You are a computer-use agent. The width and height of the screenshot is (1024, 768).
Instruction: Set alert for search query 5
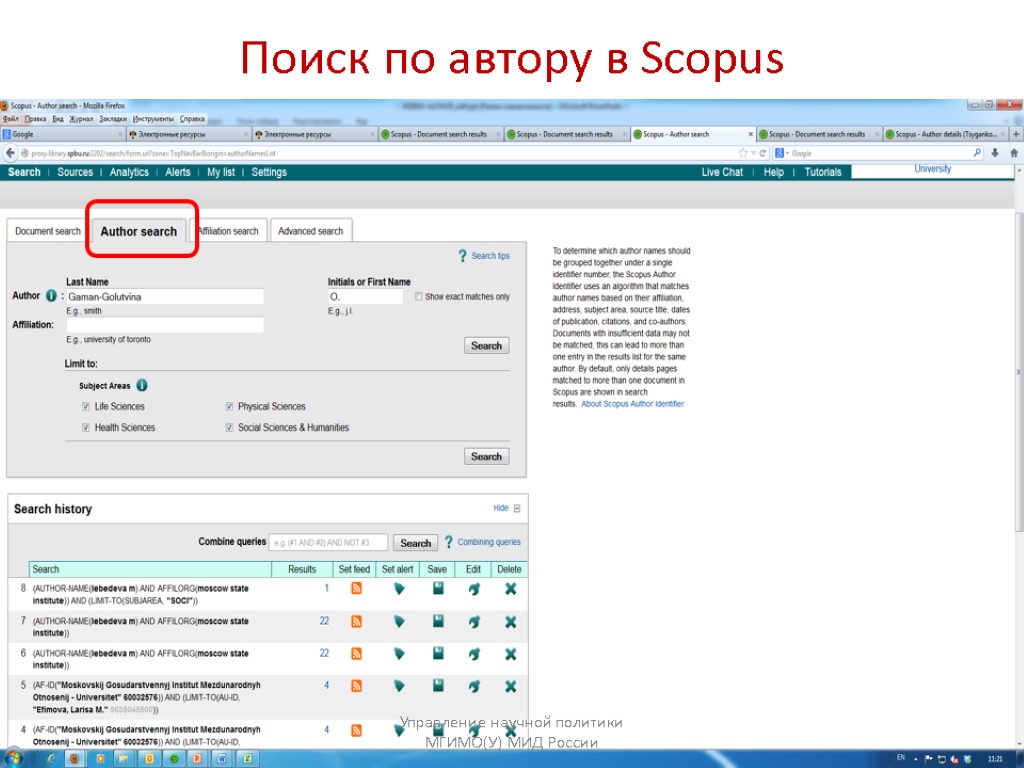tap(399, 685)
